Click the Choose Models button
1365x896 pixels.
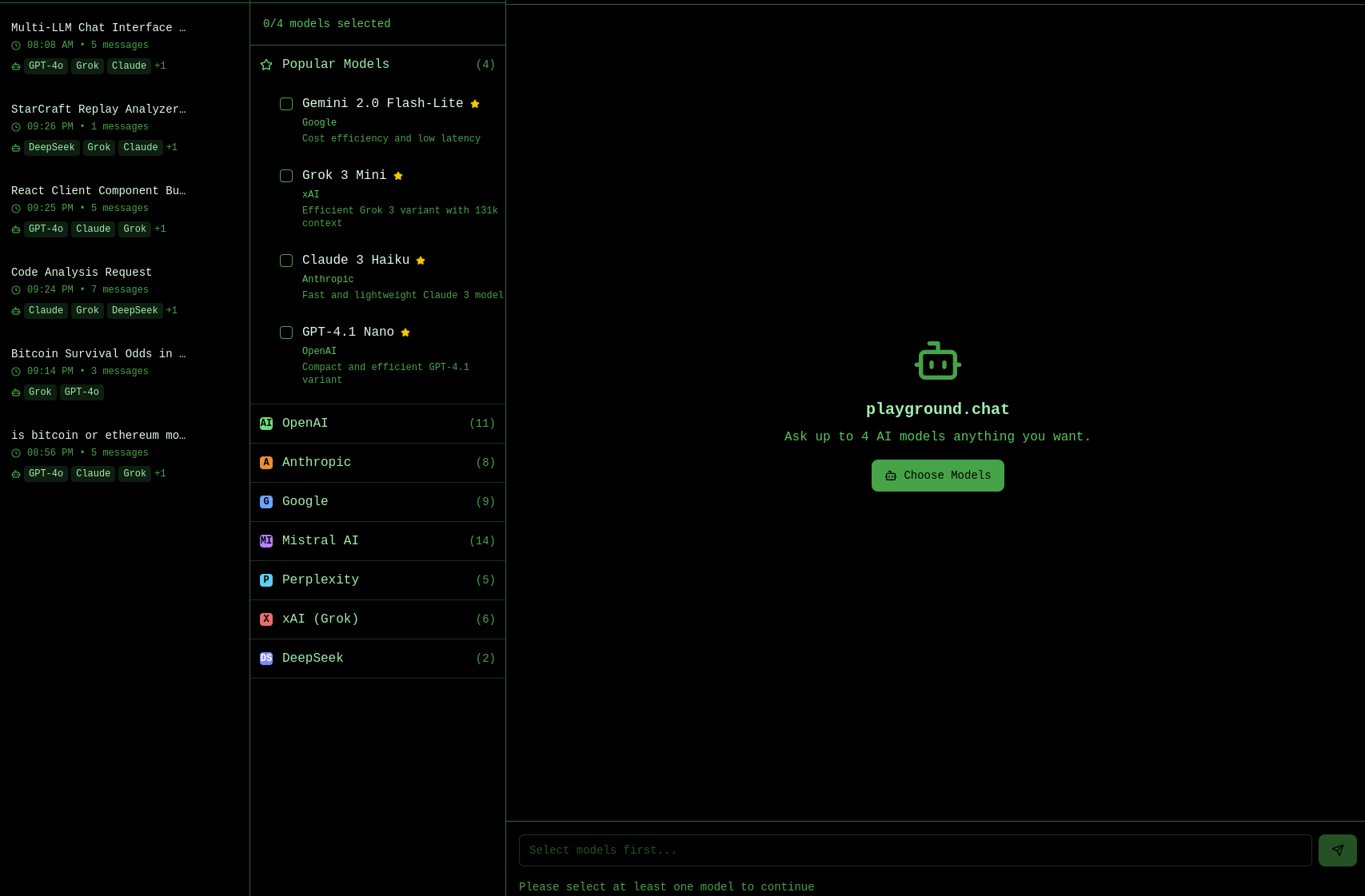(x=937, y=476)
